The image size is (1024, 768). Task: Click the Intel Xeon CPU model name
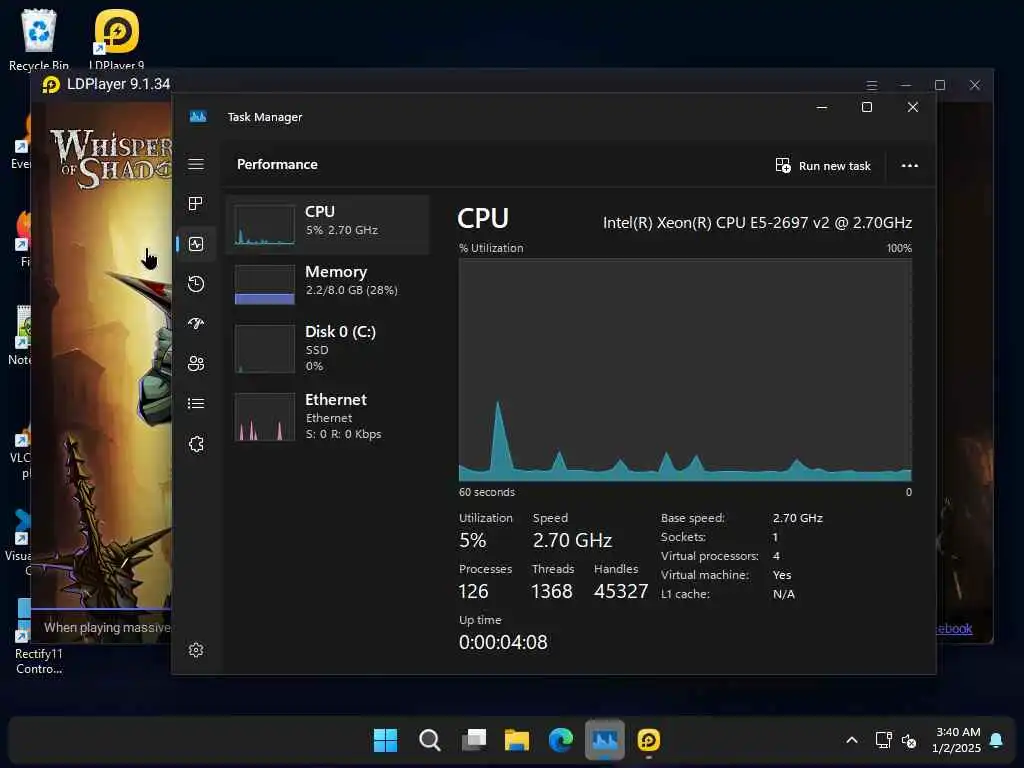(x=757, y=223)
